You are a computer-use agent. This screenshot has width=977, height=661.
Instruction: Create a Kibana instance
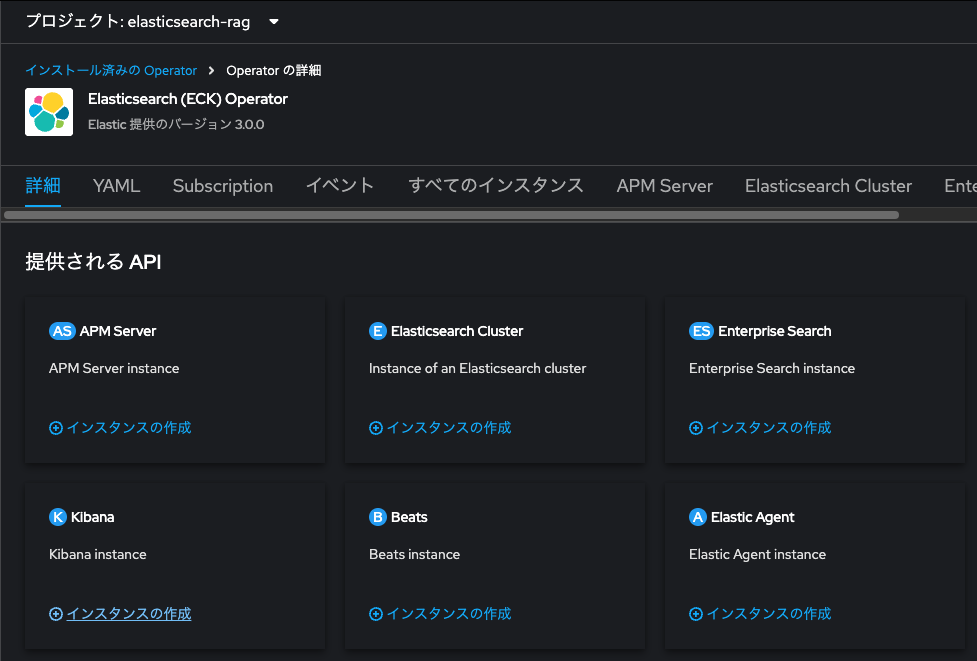point(120,614)
